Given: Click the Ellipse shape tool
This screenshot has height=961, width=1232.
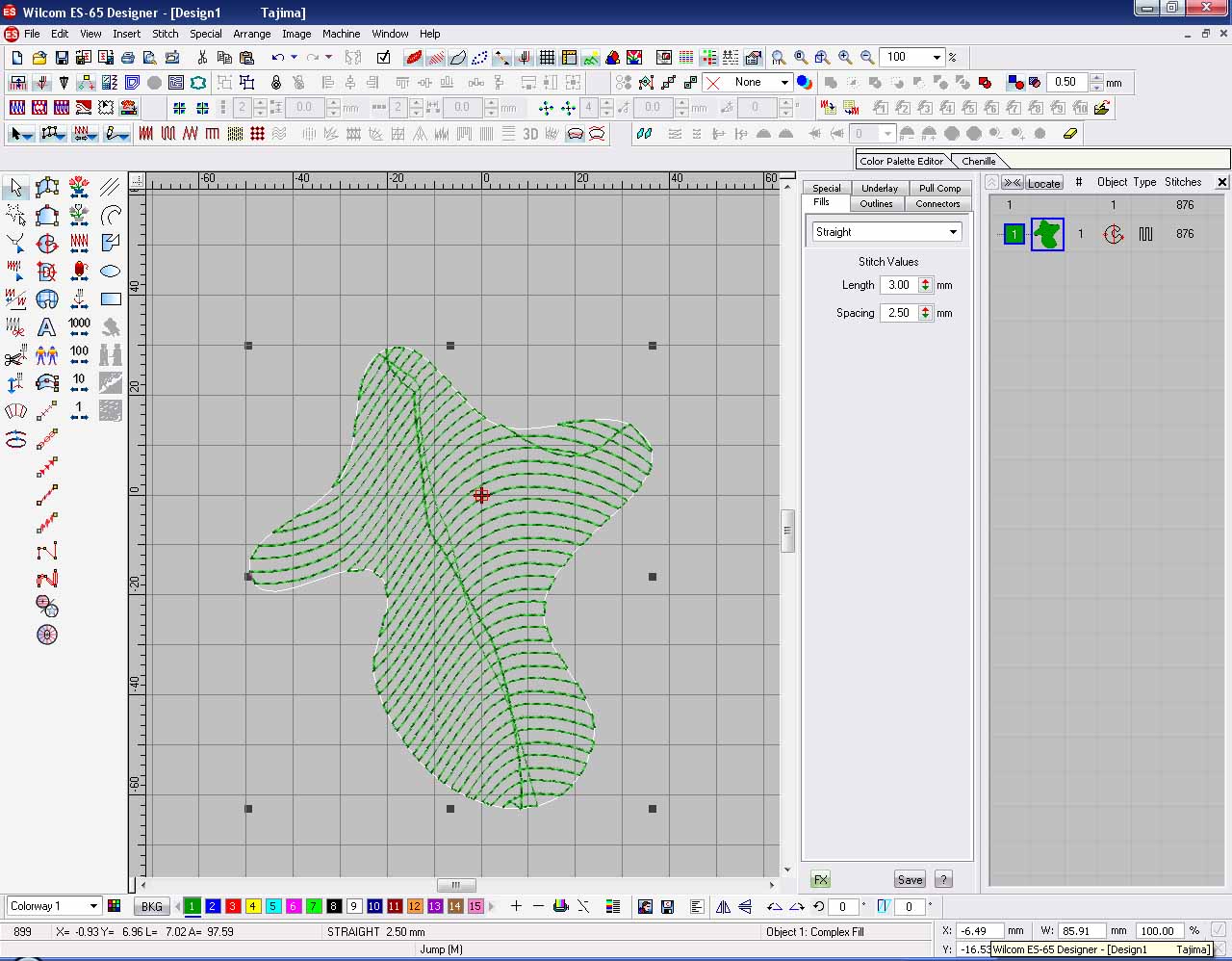Looking at the screenshot, I should pyautogui.click(x=111, y=272).
